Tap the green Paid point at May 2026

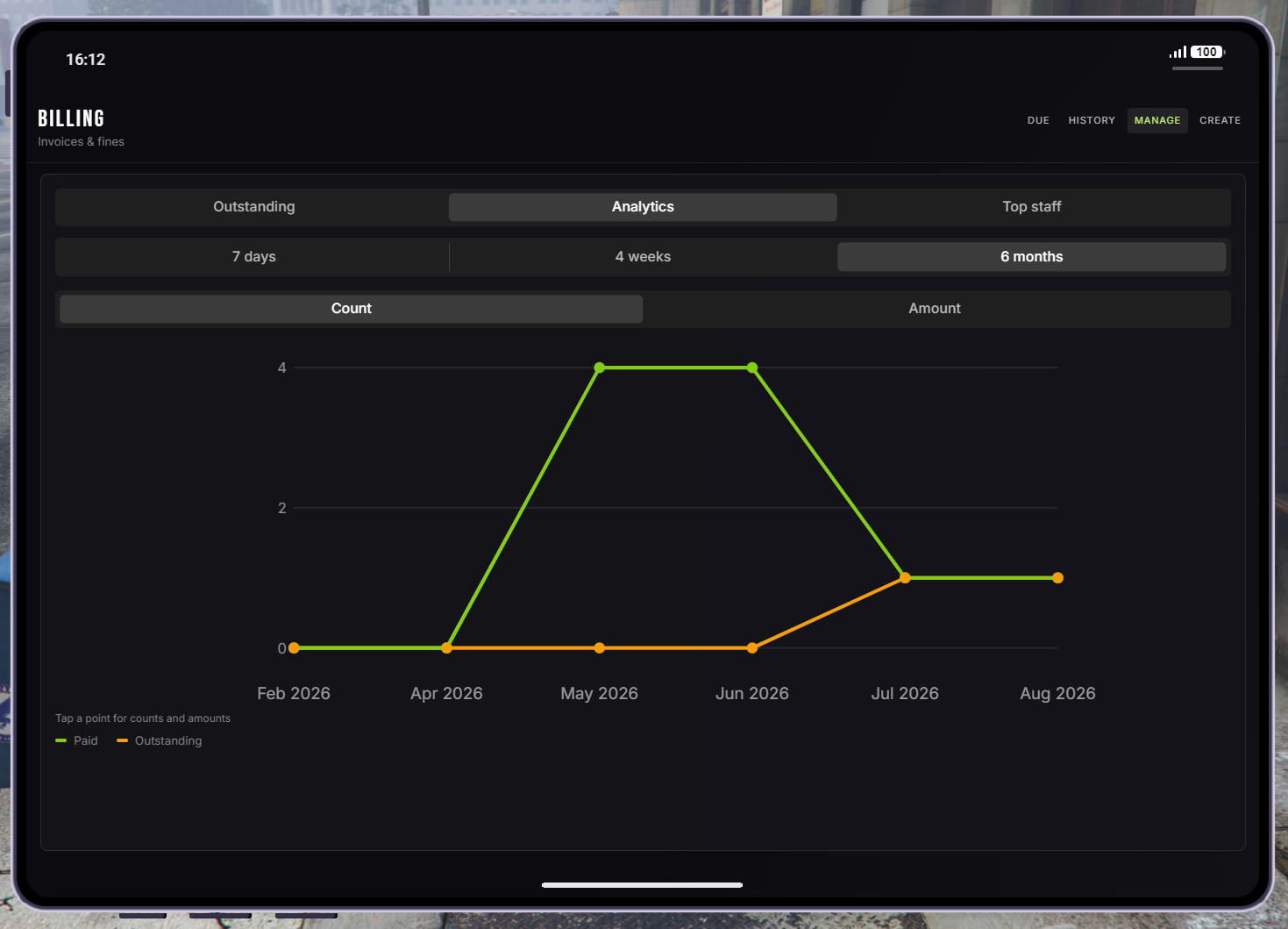pos(600,368)
